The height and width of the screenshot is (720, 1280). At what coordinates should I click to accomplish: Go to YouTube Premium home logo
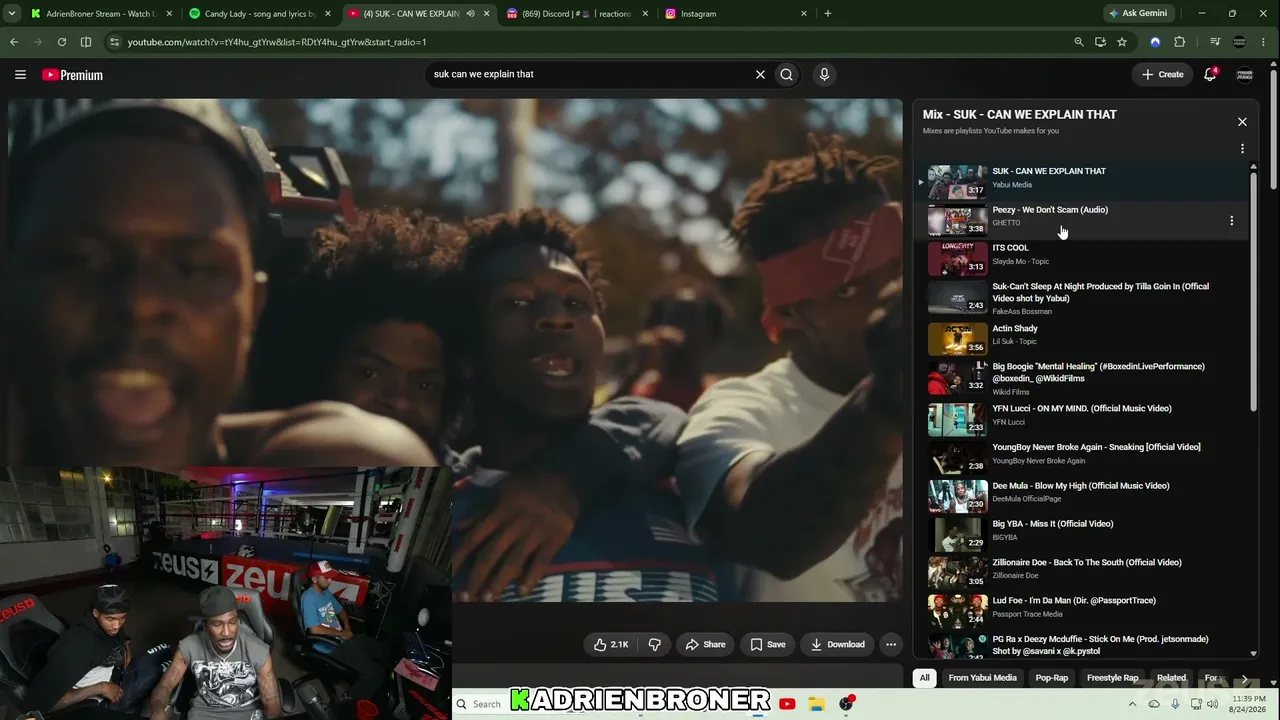tap(72, 75)
